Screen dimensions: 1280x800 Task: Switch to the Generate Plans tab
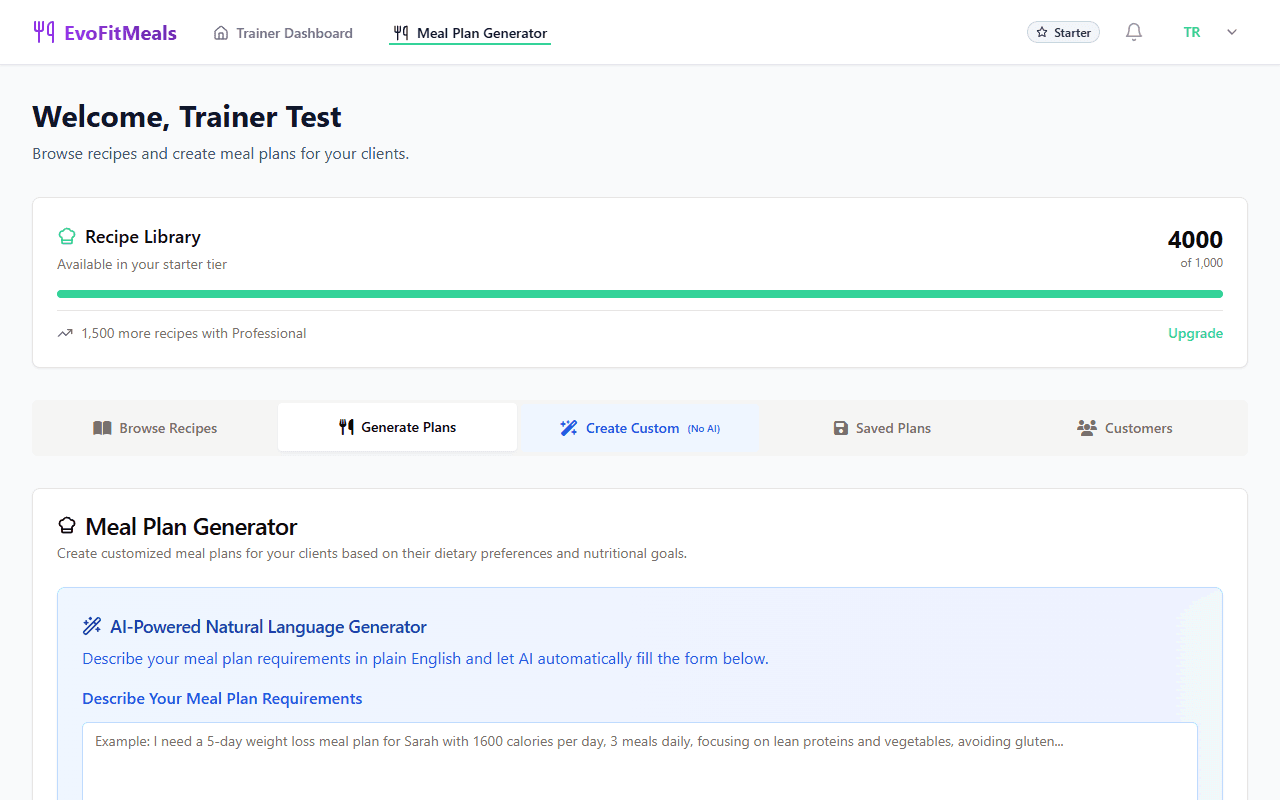tap(397, 427)
